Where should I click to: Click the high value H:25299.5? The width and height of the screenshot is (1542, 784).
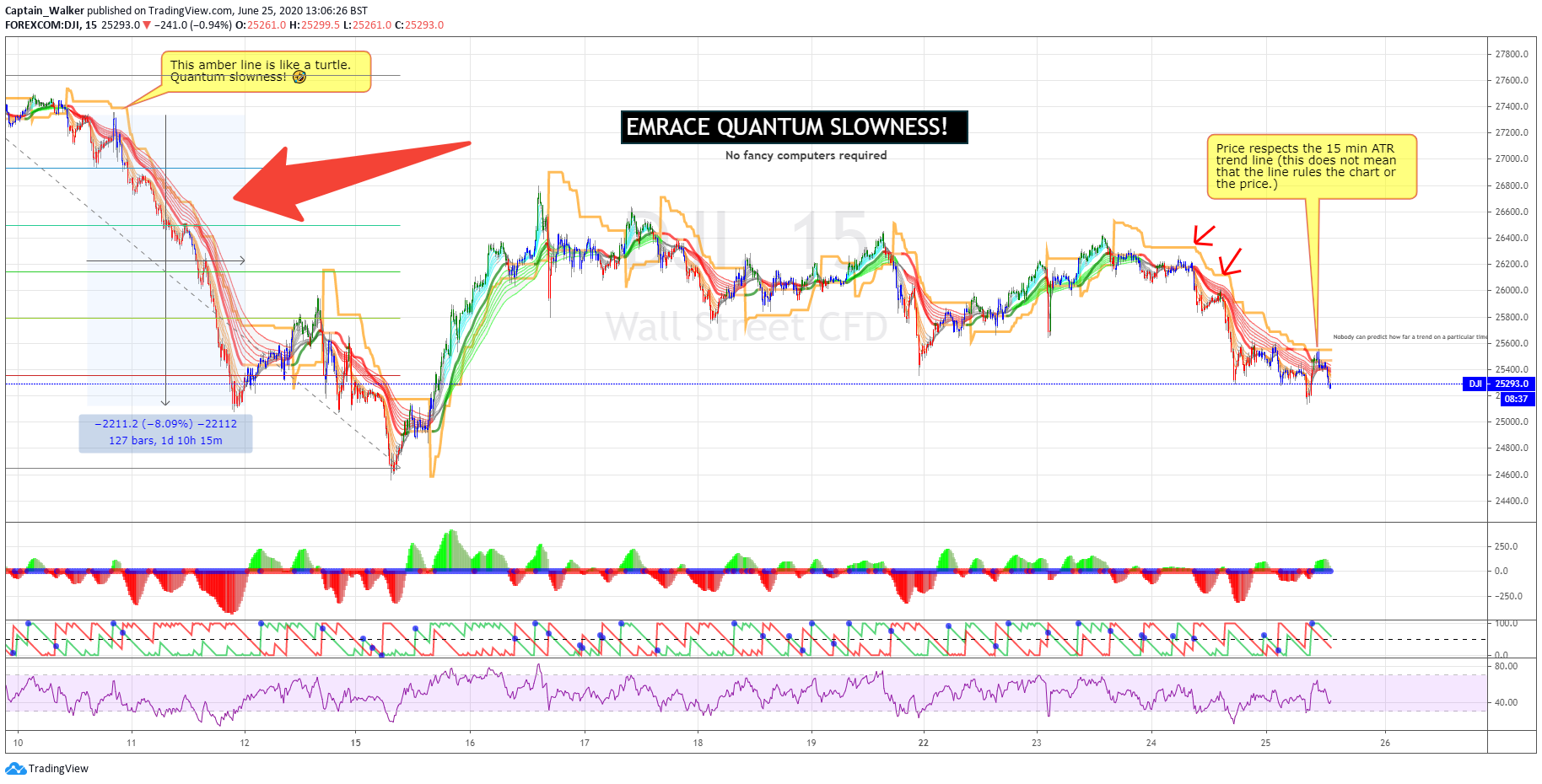(315, 24)
